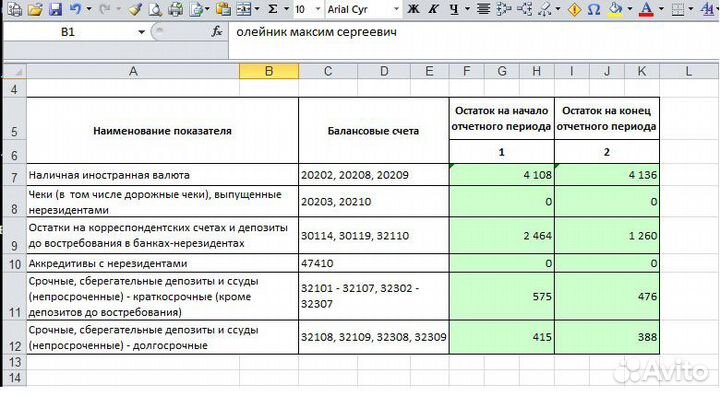
Task: Click the '30114, 30119, 32110' accounts cell
Action: tap(374, 236)
